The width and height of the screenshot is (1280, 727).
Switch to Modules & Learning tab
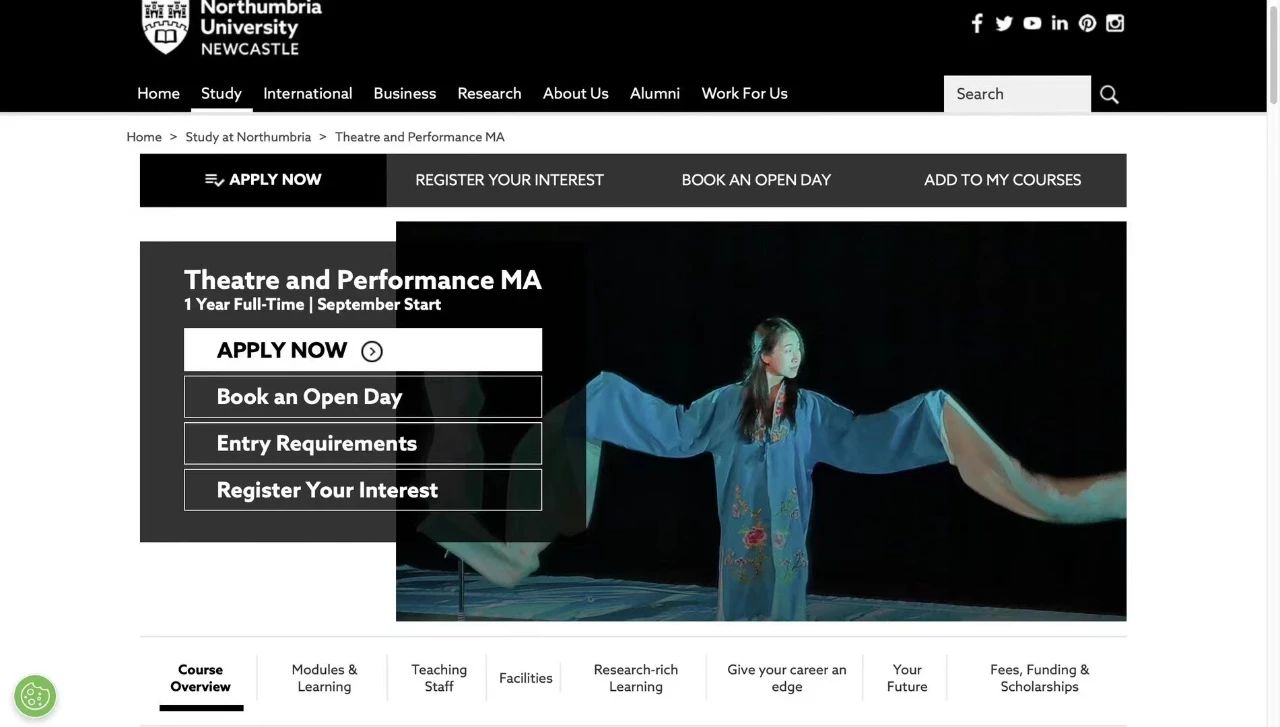pyautogui.click(x=324, y=678)
